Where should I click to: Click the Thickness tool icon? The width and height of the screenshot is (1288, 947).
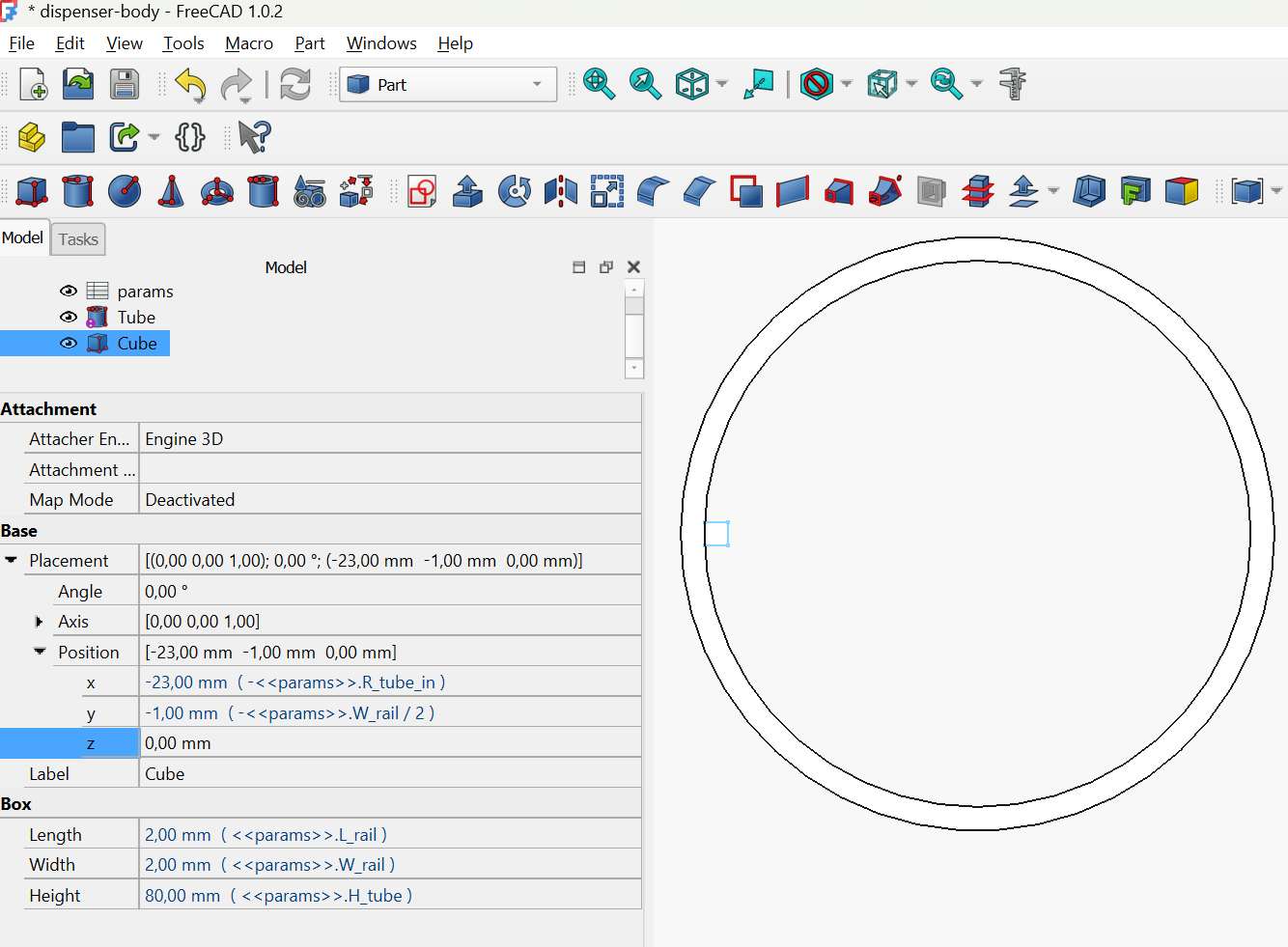pyautogui.click(x=1089, y=191)
